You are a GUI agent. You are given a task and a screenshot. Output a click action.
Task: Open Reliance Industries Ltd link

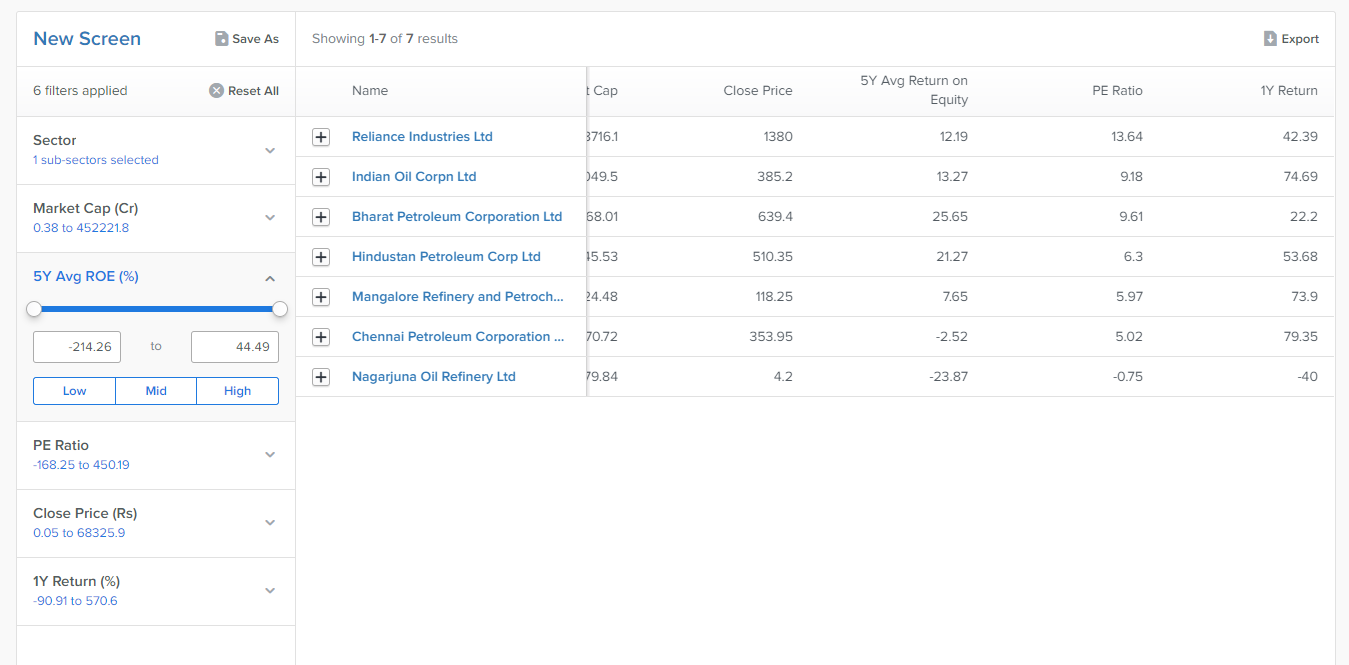point(422,137)
